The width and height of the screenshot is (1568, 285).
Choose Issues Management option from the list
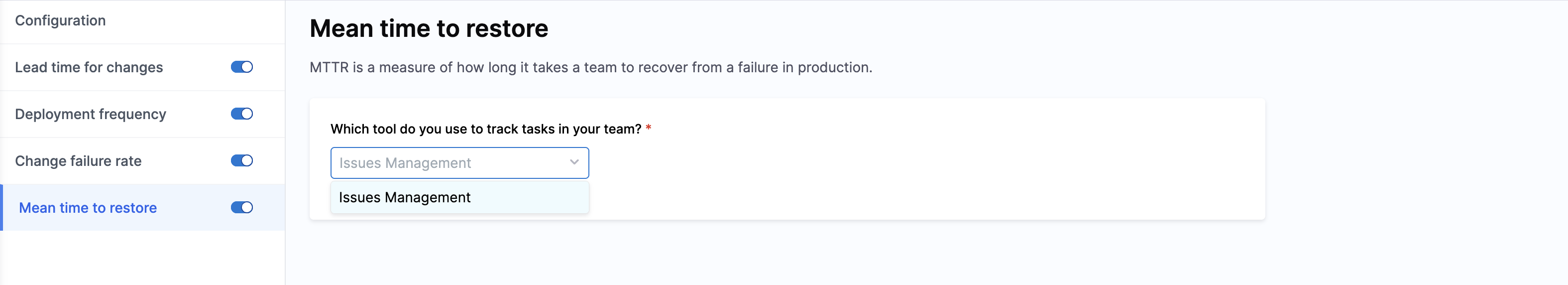click(405, 197)
